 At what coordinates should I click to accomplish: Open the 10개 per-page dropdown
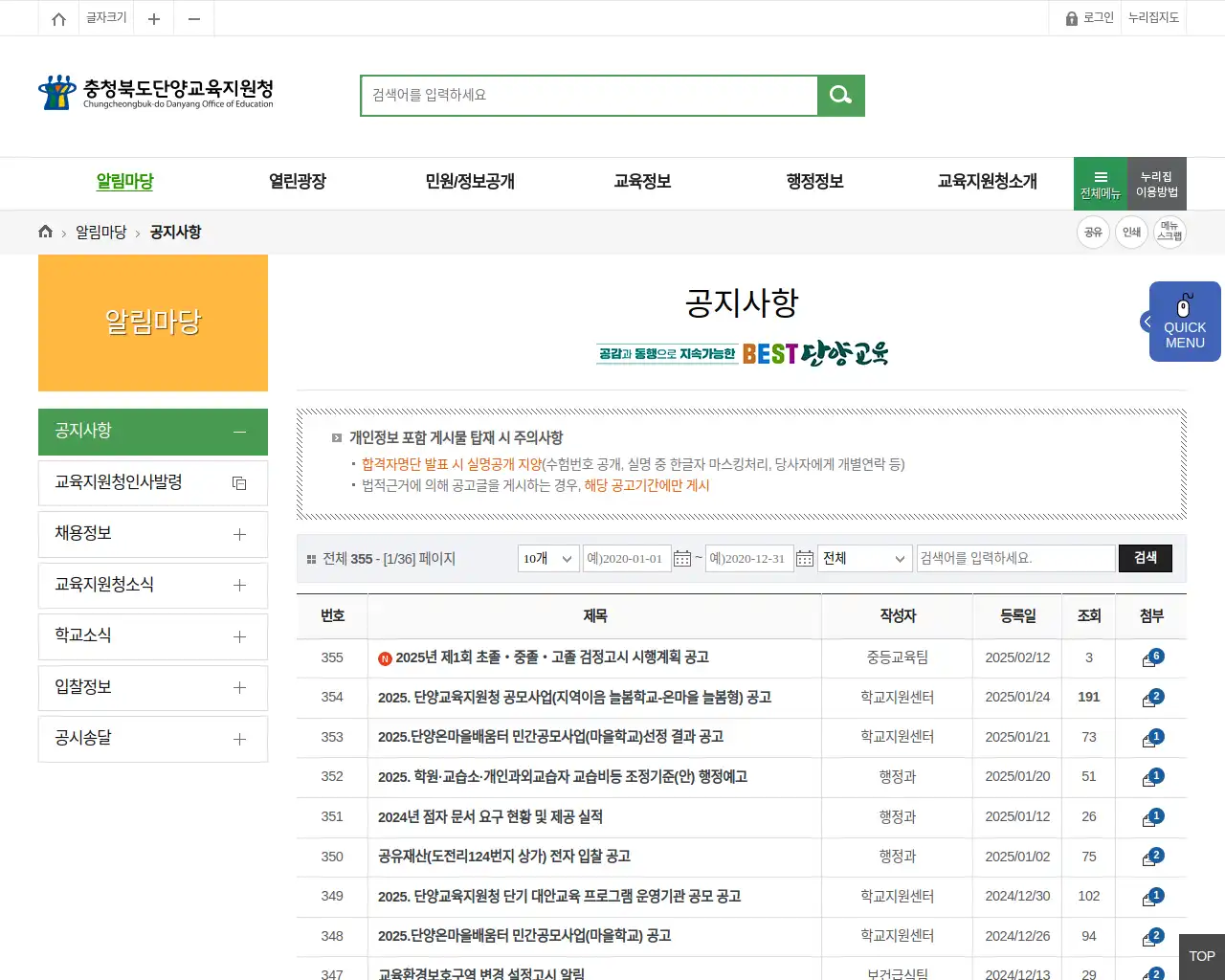(548, 558)
